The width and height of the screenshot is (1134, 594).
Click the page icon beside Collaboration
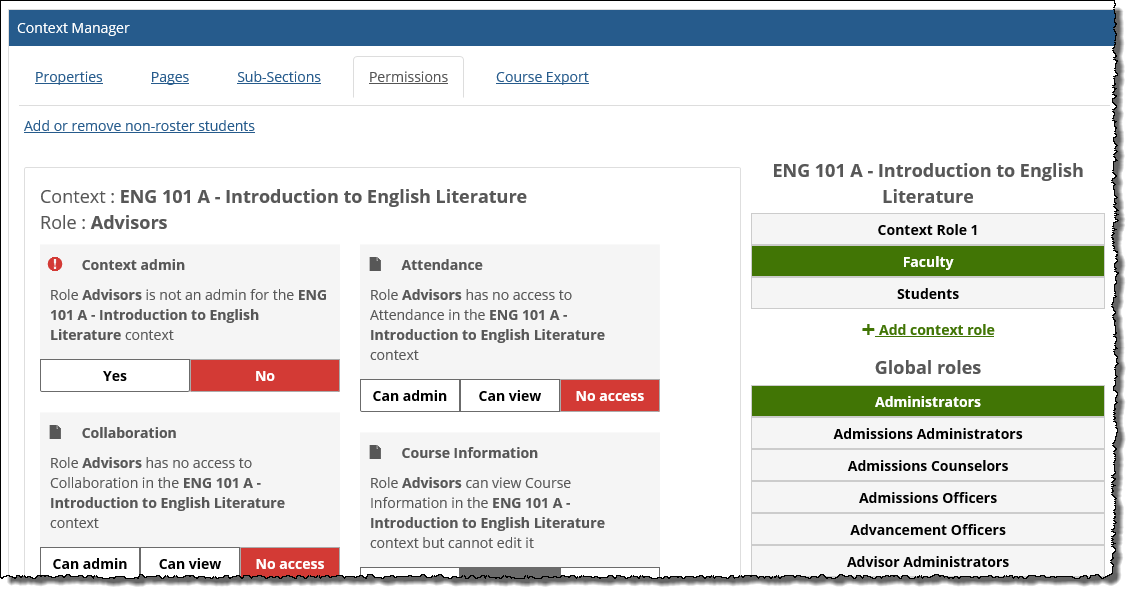click(x=56, y=432)
